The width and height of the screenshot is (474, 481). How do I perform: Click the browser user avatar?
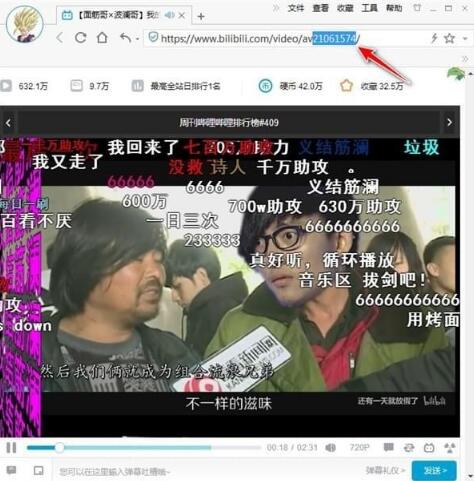[25, 24]
